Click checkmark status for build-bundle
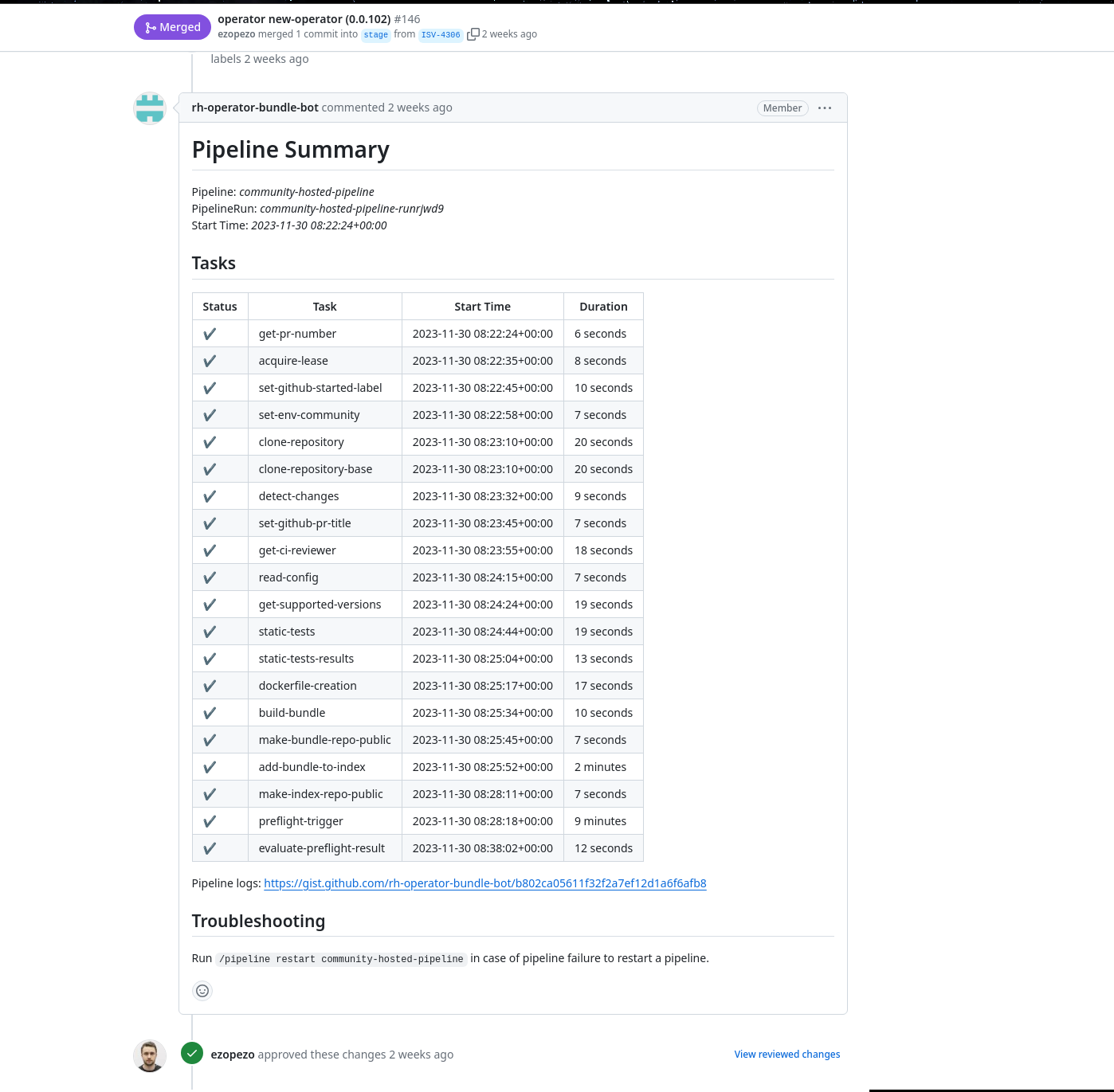The height and width of the screenshot is (1092, 1114). 210,713
